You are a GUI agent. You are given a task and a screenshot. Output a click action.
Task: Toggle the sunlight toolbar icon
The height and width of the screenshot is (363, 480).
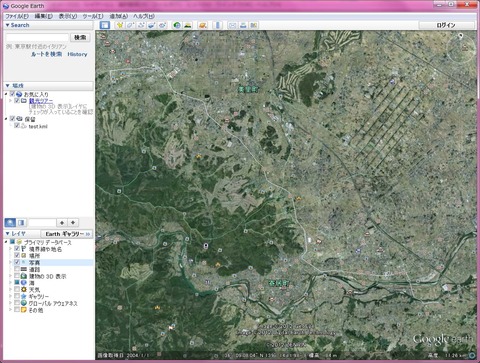pyautogui.click(x=188, y=25)
